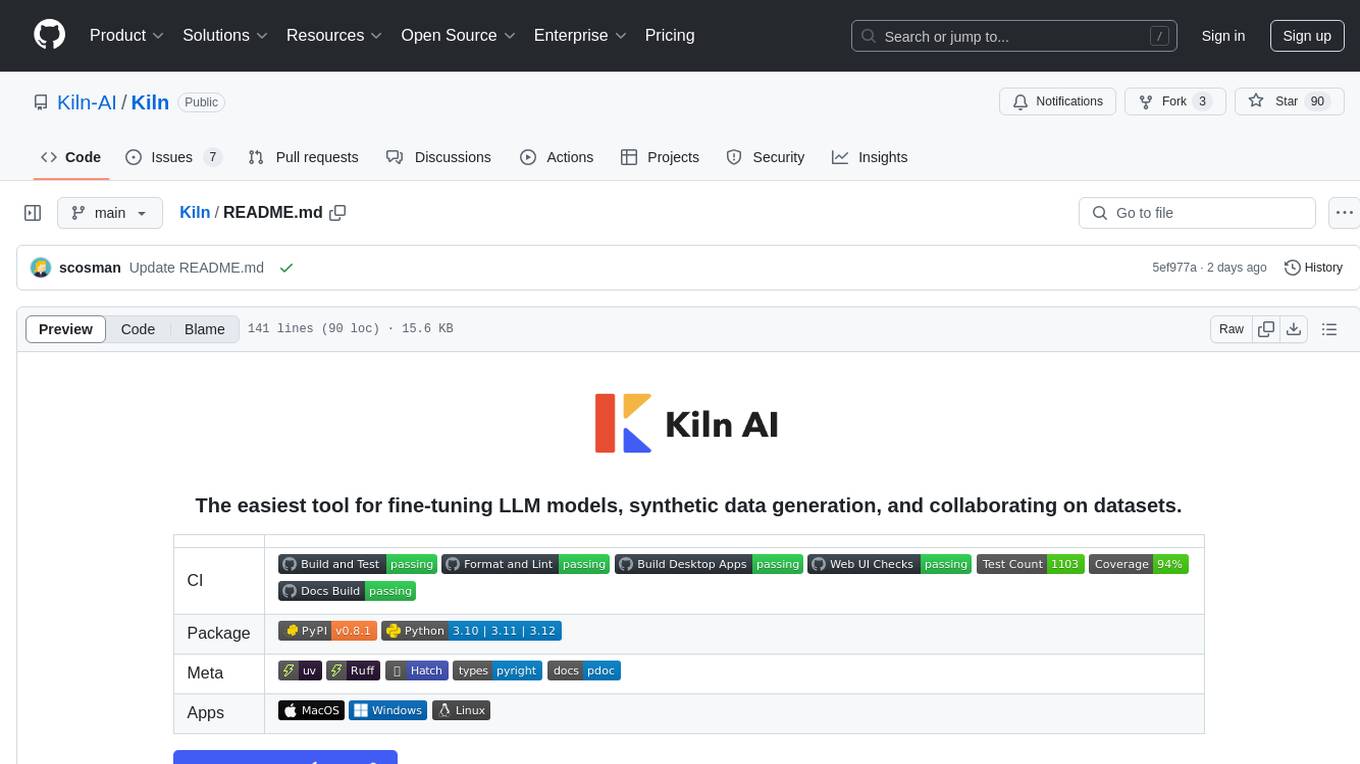Open the Build Desktop Apps badge
Image resolution: width=1360 pixels, height=764 pixels.
click(x=709, y=564)
